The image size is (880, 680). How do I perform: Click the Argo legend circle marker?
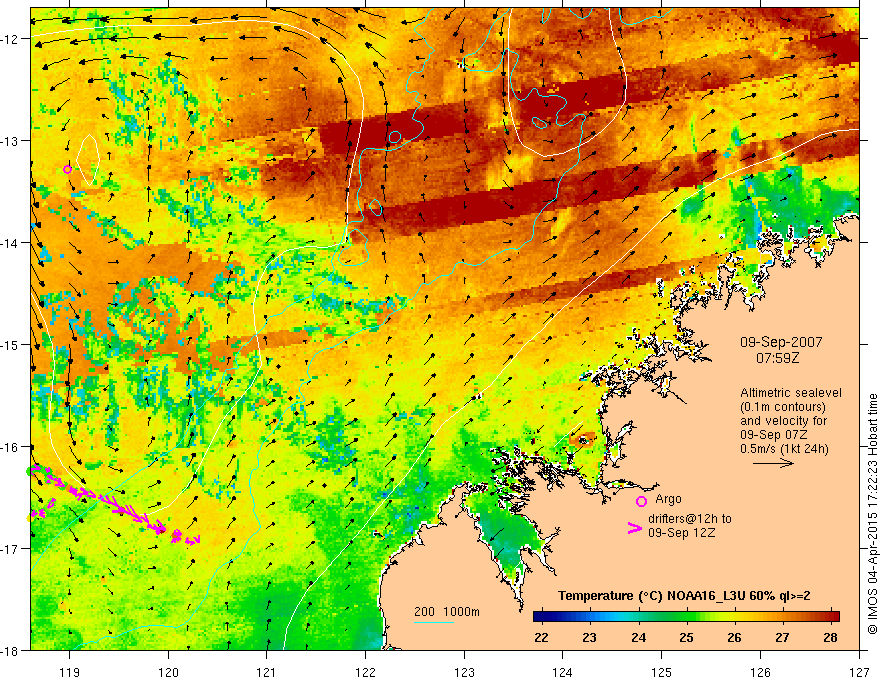[641, 501]
